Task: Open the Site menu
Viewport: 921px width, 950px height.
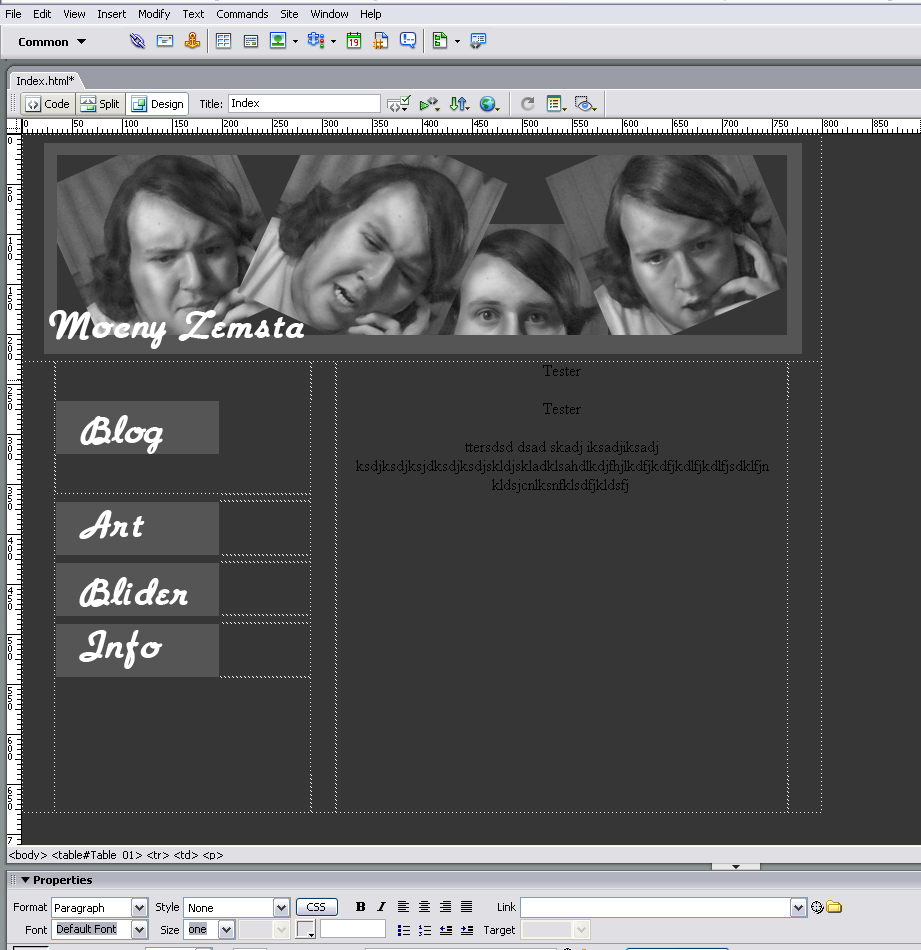Action: 289,14
